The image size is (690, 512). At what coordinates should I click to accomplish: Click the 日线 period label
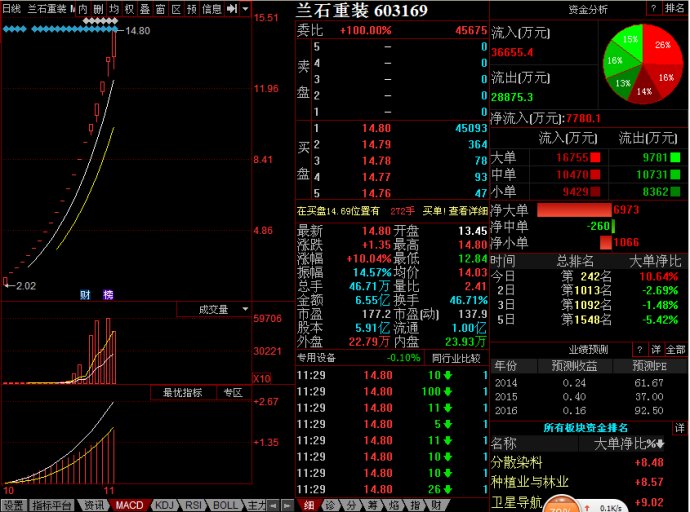(12, 9)
